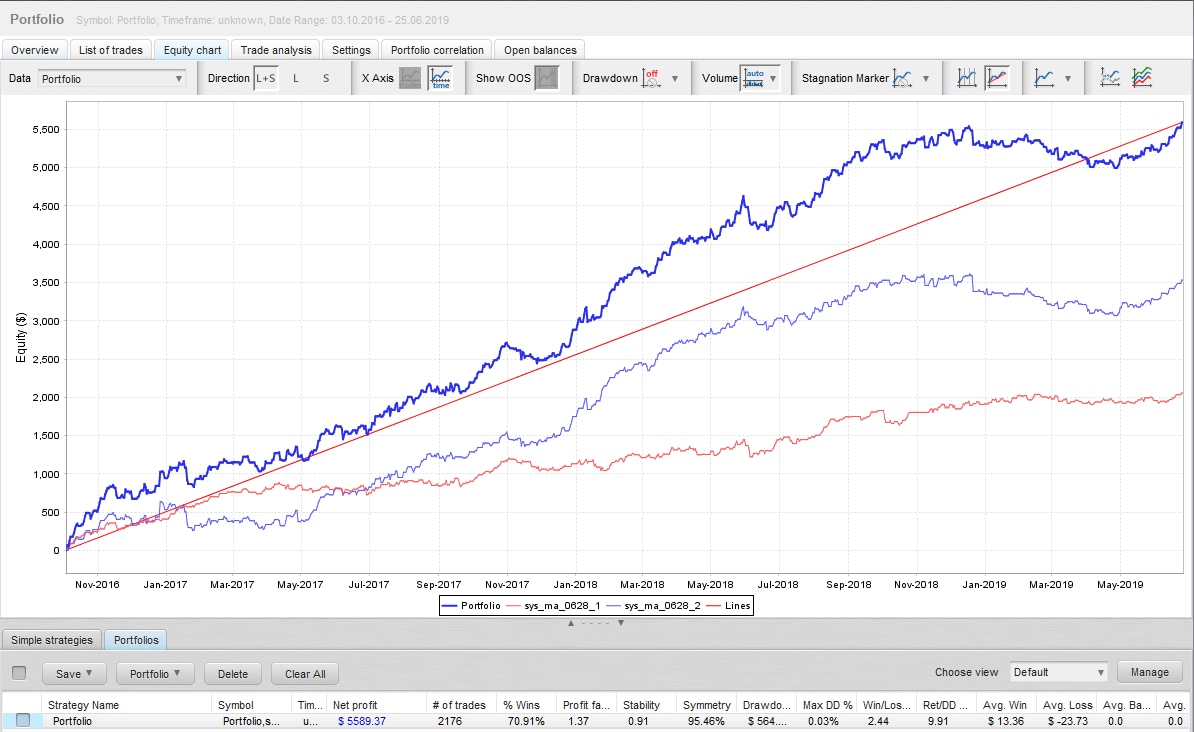Switch to the Overview tab

pyautogui.click(x=34, y=50)
